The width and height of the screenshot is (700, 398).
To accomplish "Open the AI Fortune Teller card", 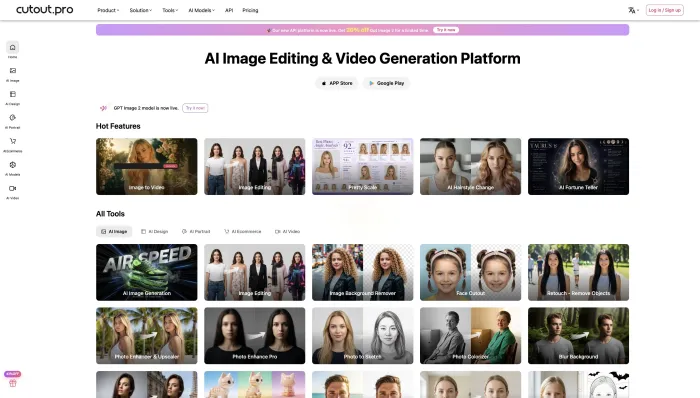I will (579, 166).
